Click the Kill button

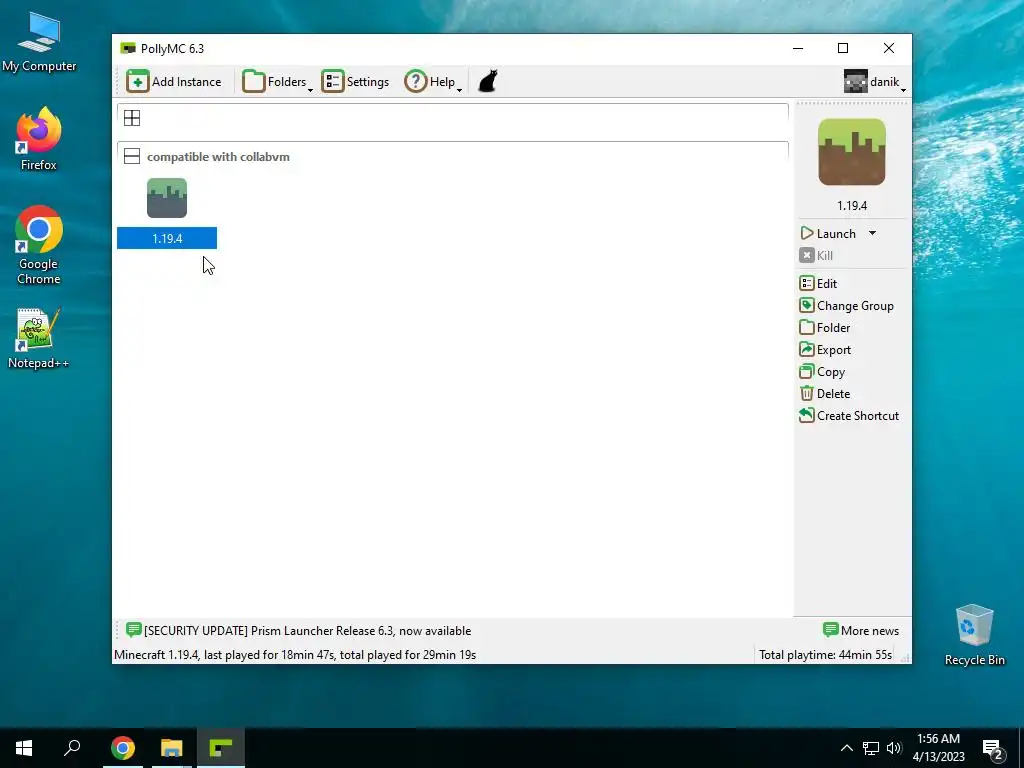[816, 255]
